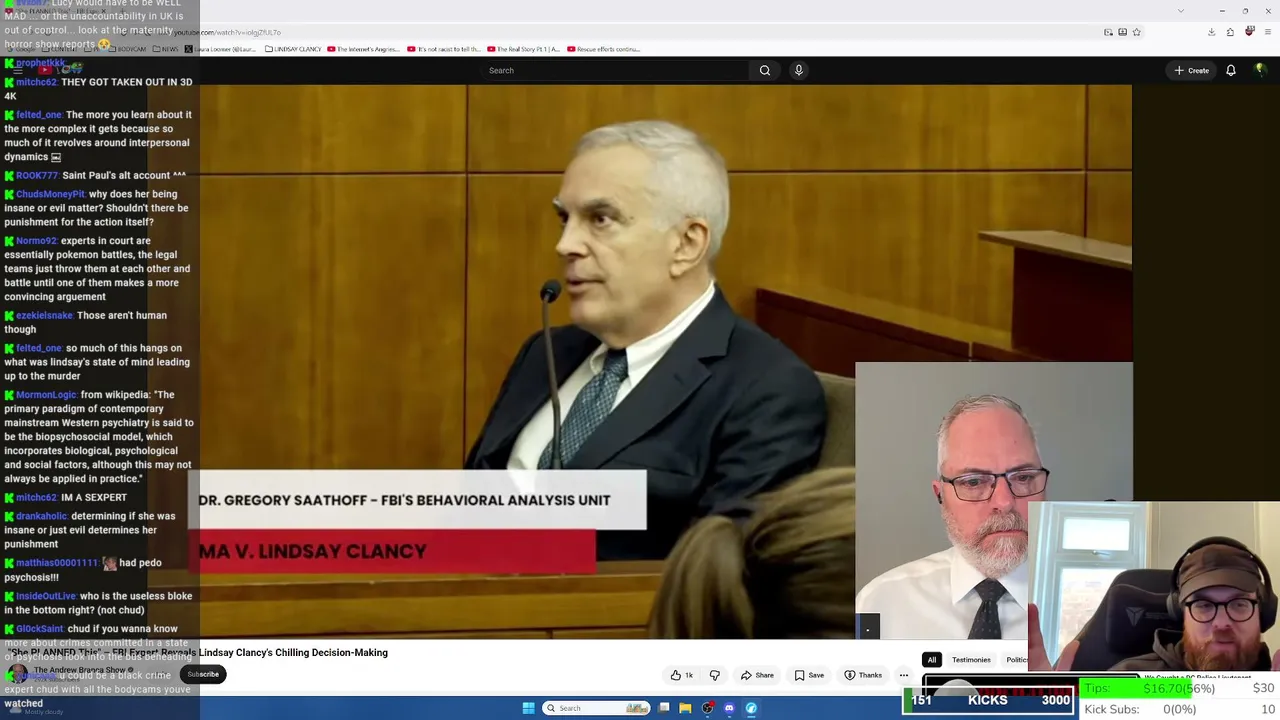The height and width of the screenshot is (720, 1280).
Task: Click chat username GlockSaint
Action: tap(40, 629)
